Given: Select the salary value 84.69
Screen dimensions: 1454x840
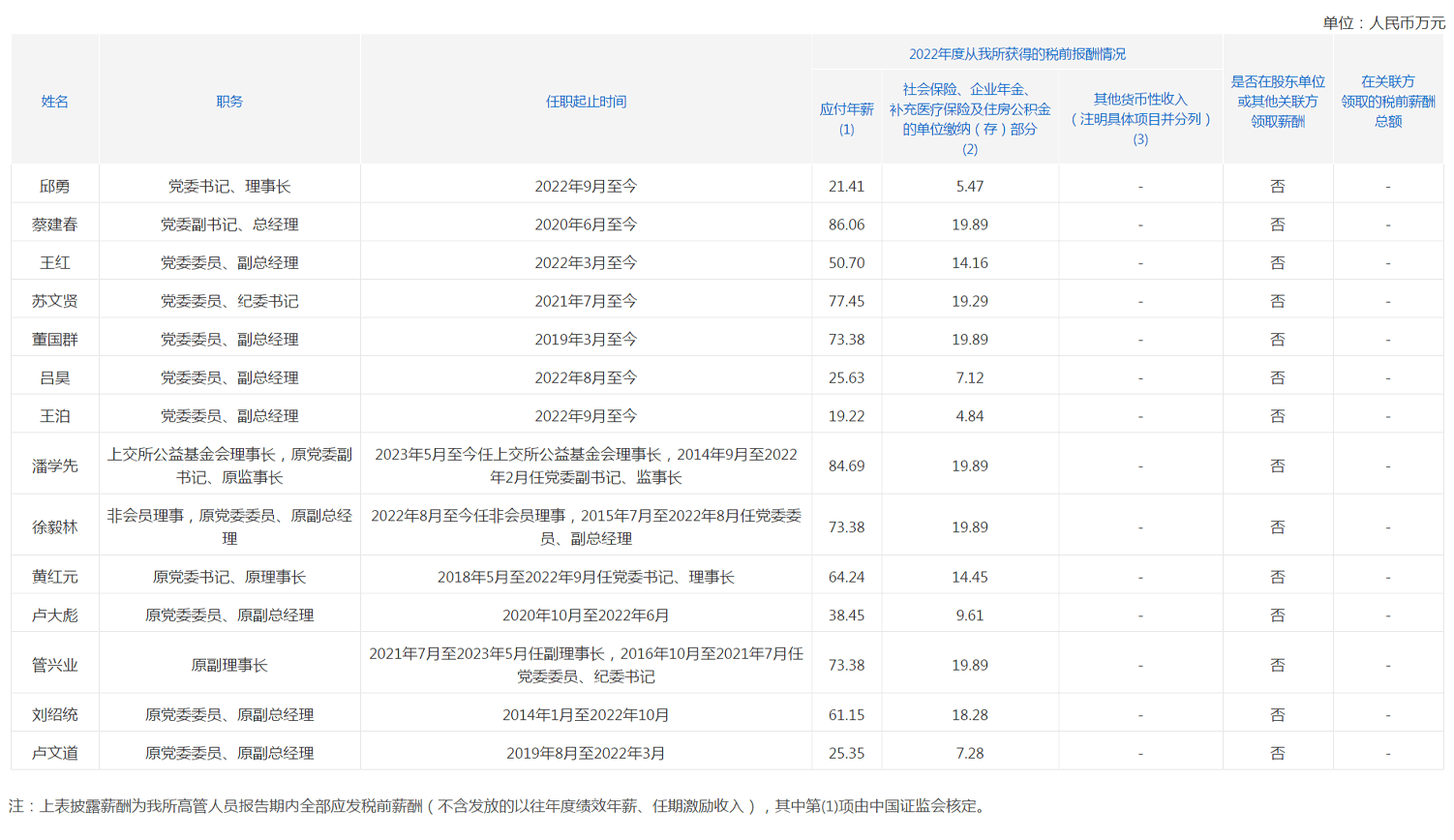Looking at the screenshot, I should pyautogui.click(x=846, y=465).
